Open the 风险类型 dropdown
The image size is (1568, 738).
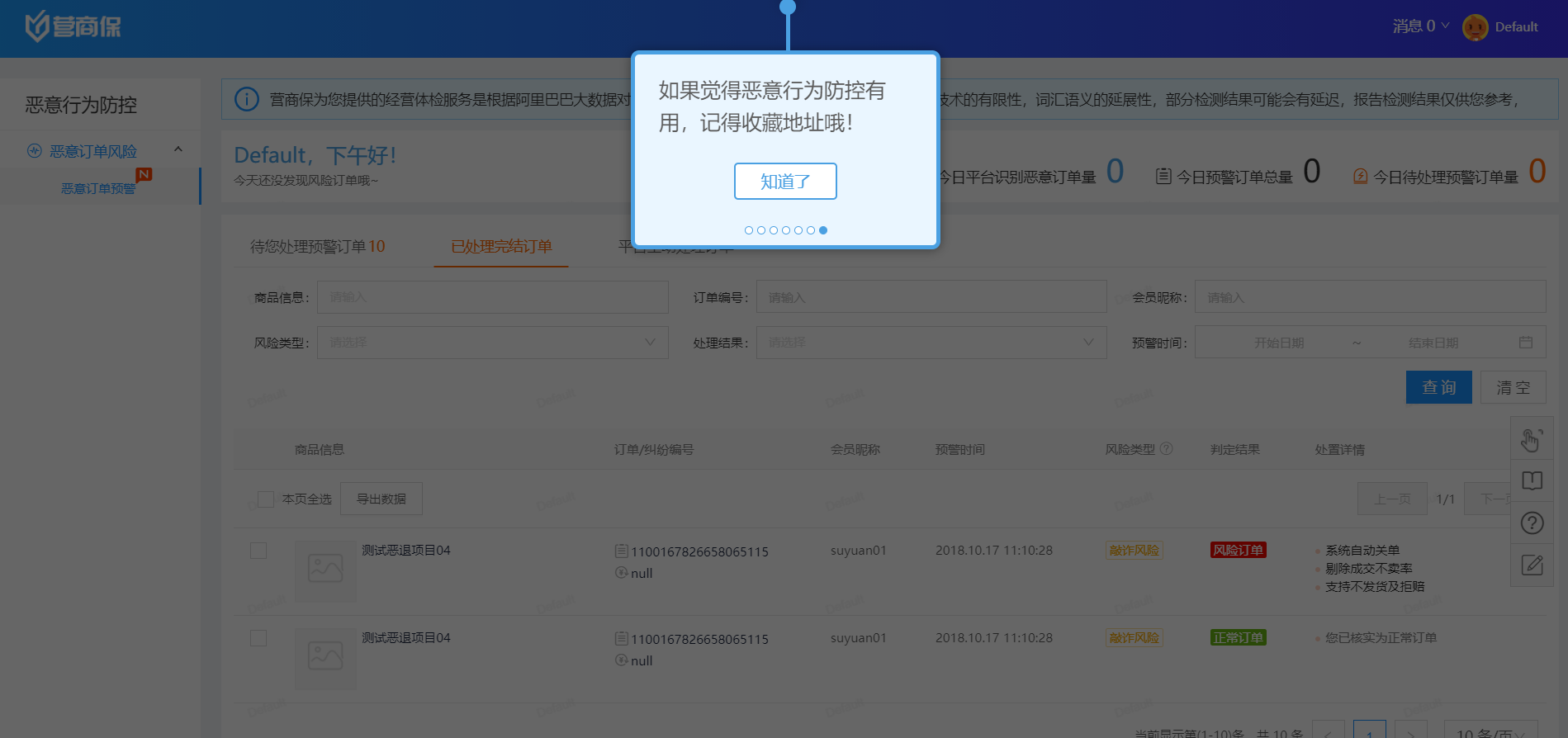[492, 343]
